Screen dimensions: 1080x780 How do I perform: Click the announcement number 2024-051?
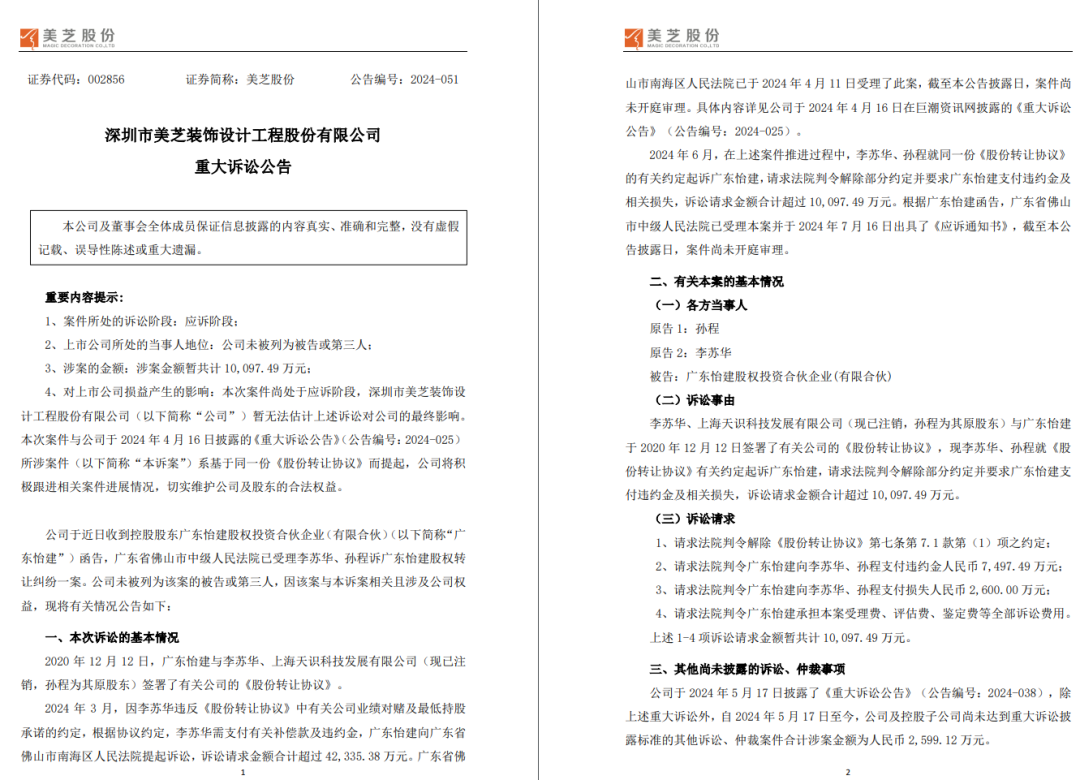tap(435, 79)
